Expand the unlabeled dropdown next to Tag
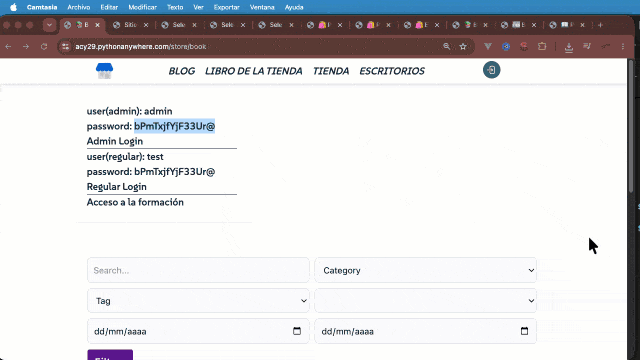This screenshot has height=360, width=640. pyautogui.click(x=425, y=300)
